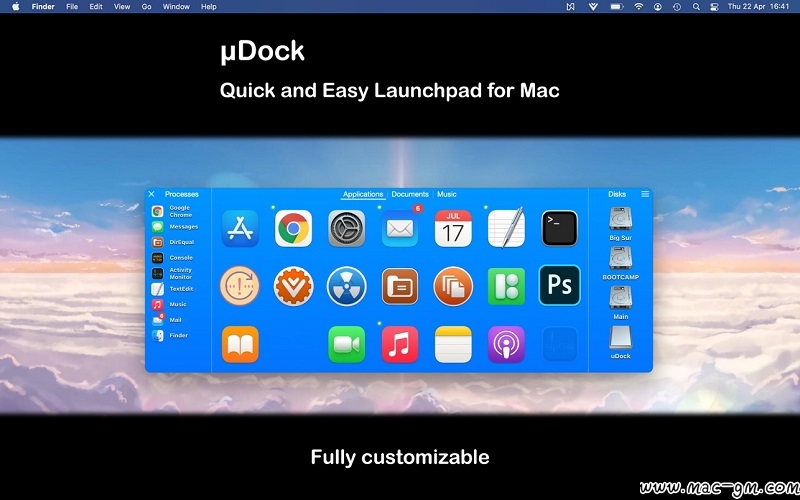Open the Terminal app icon
The width and height of the screenshot is (800, 500).
coord(560,229)
